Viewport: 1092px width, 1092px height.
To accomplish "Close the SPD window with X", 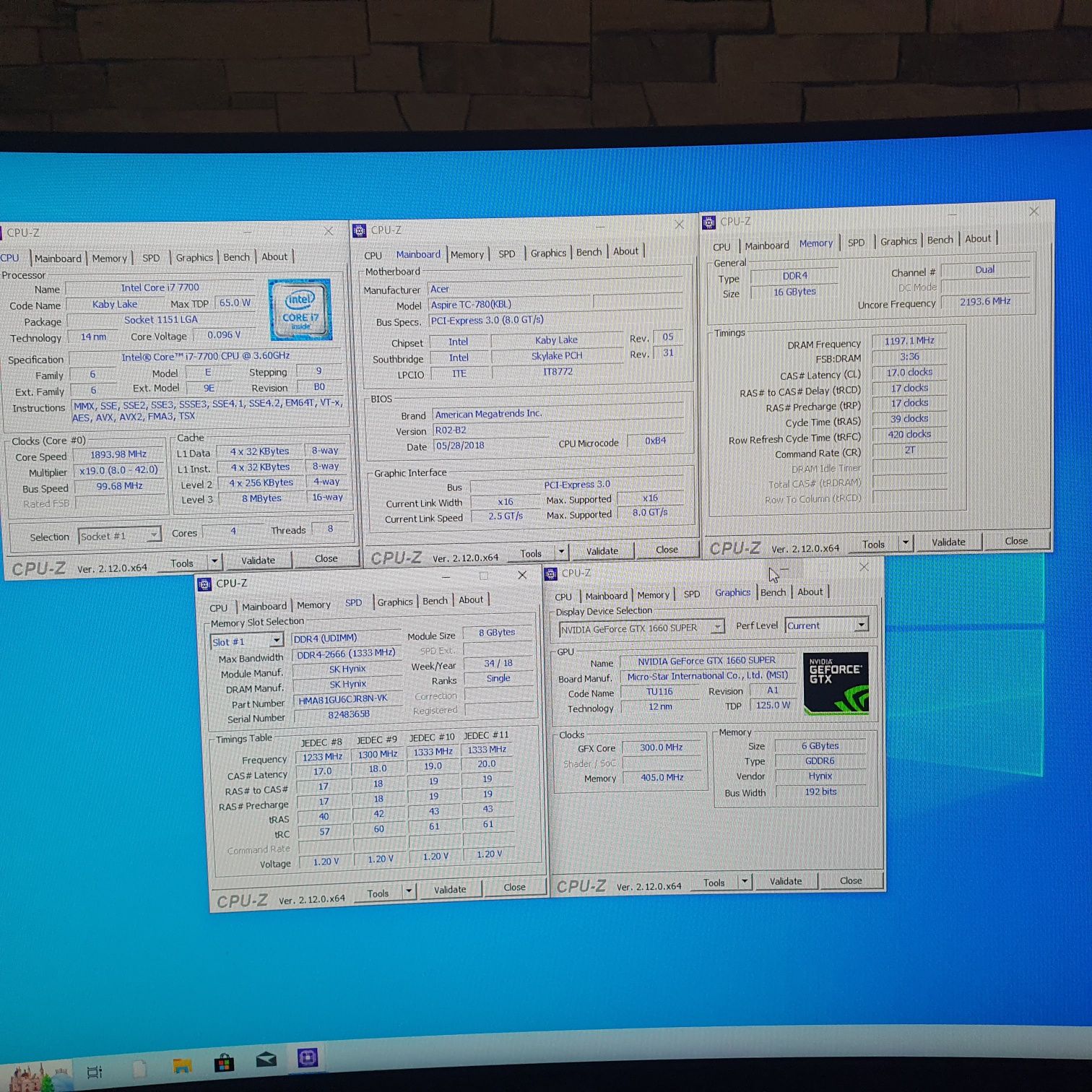I will point(522,575).
